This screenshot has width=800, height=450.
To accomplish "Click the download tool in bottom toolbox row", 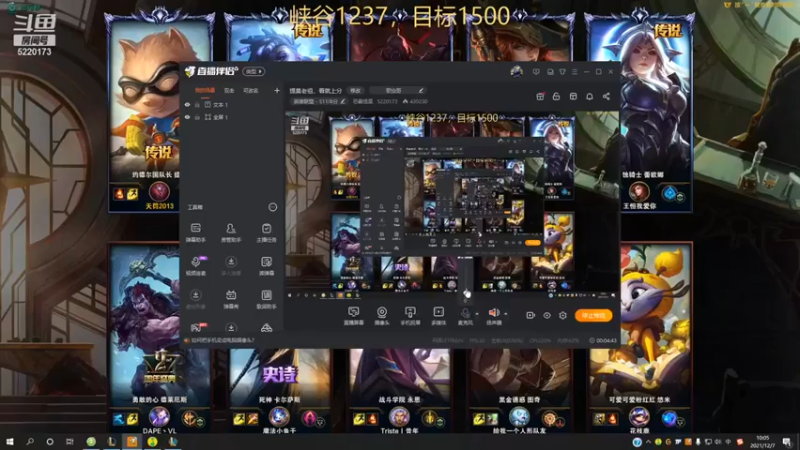I will click(231, 327).
